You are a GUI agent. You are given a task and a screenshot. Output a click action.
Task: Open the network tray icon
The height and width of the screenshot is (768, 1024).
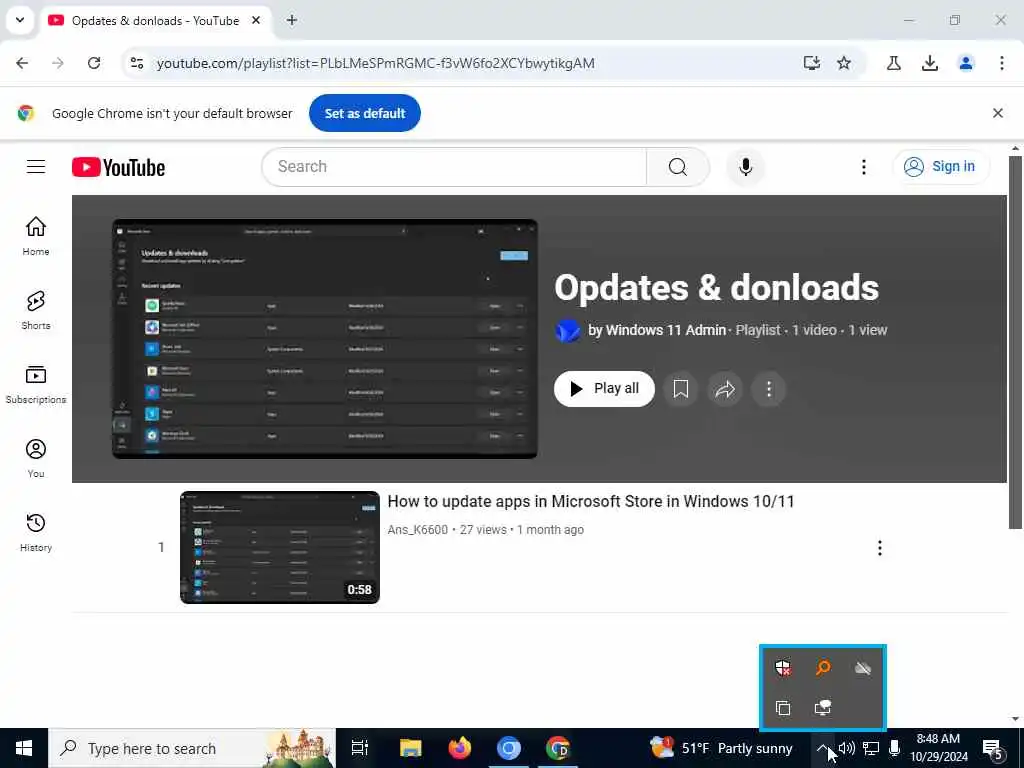point(871,748)
